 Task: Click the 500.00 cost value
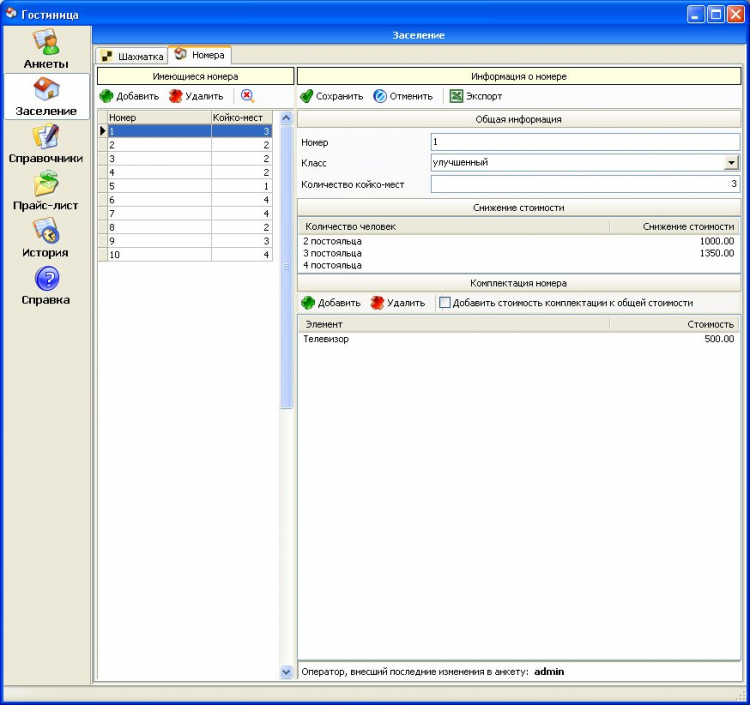coord(719,339)
